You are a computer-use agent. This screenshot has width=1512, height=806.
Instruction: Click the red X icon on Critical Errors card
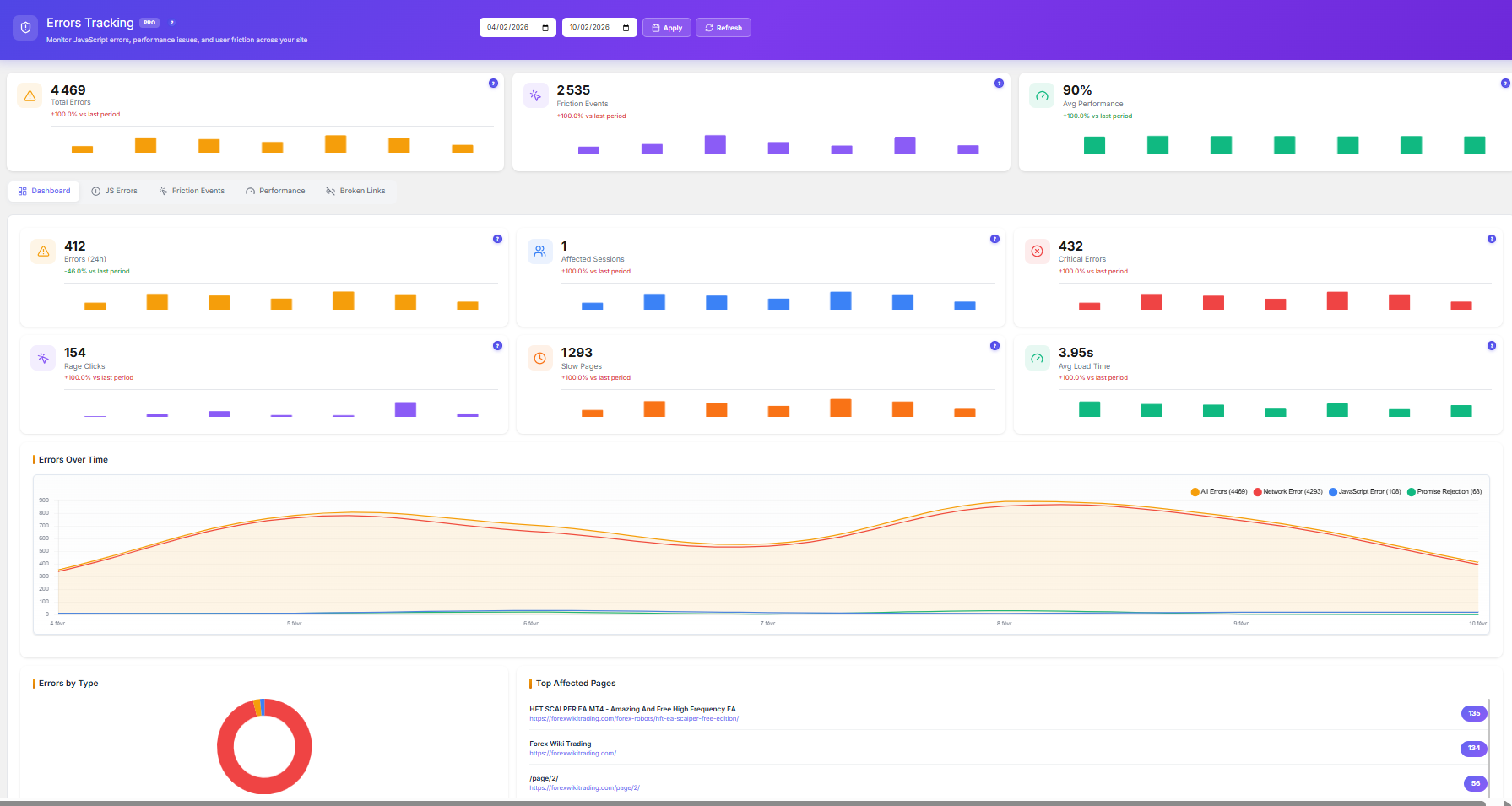1037,252
